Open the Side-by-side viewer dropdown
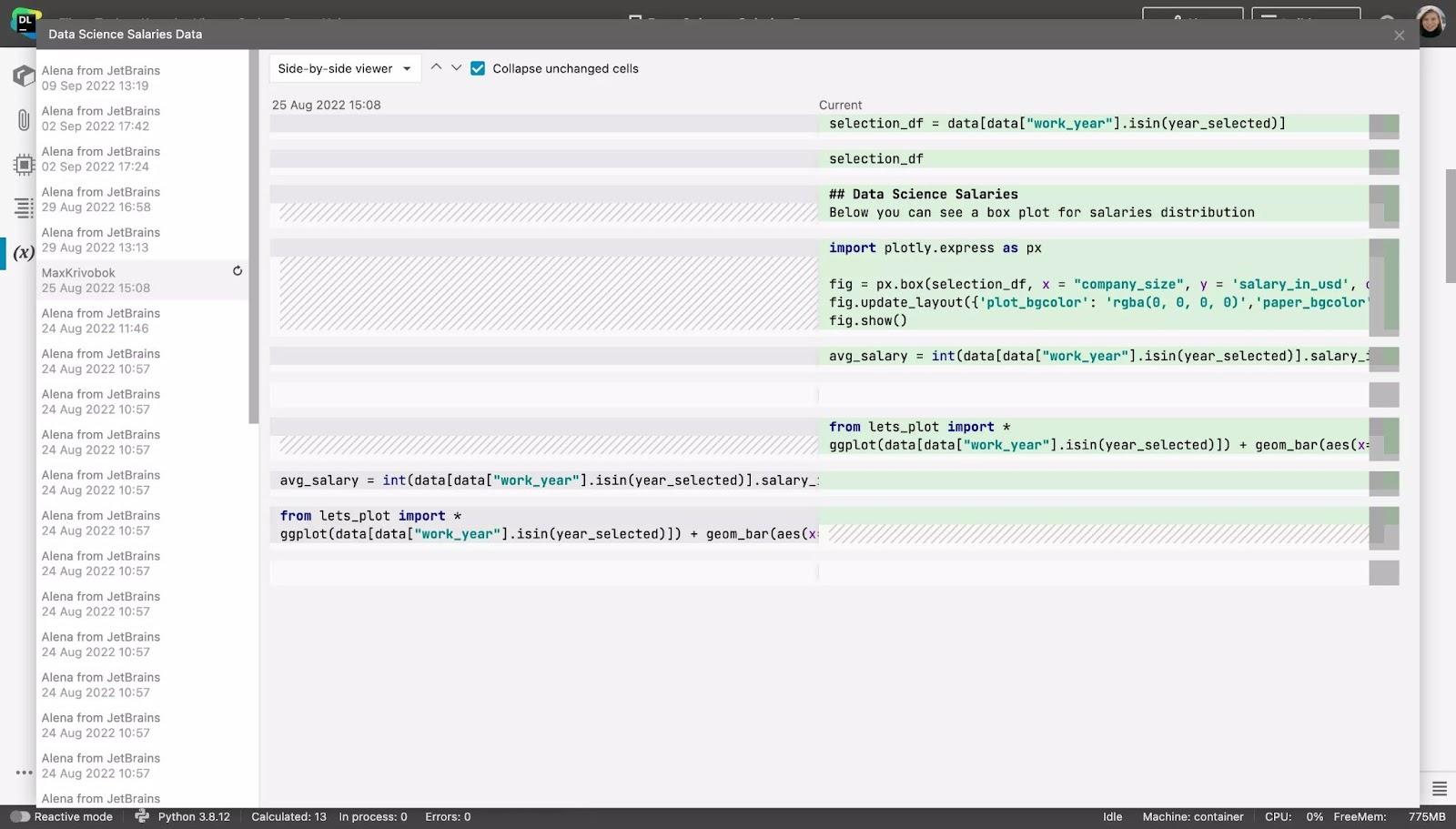1456x829 pixels. [x=344, y=69]
